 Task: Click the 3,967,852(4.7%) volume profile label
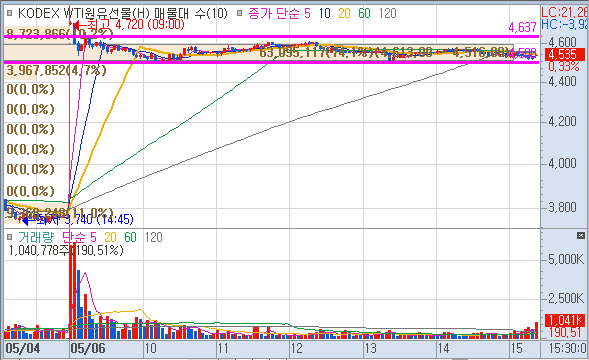(57, 70)
